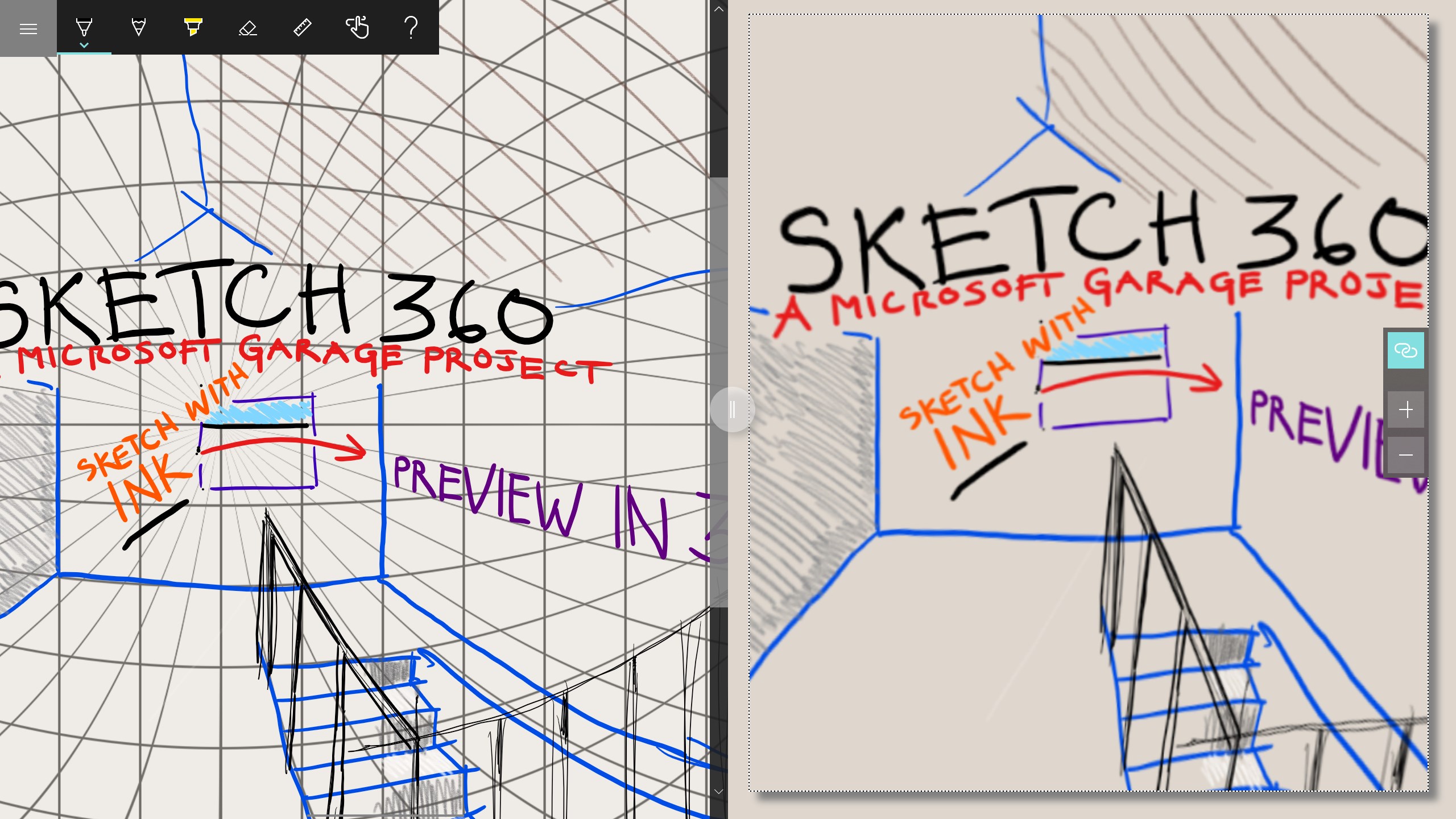Click the scroll up arrow
The width and height of the screenshot is (1456, 819).
tap(718, 9)
